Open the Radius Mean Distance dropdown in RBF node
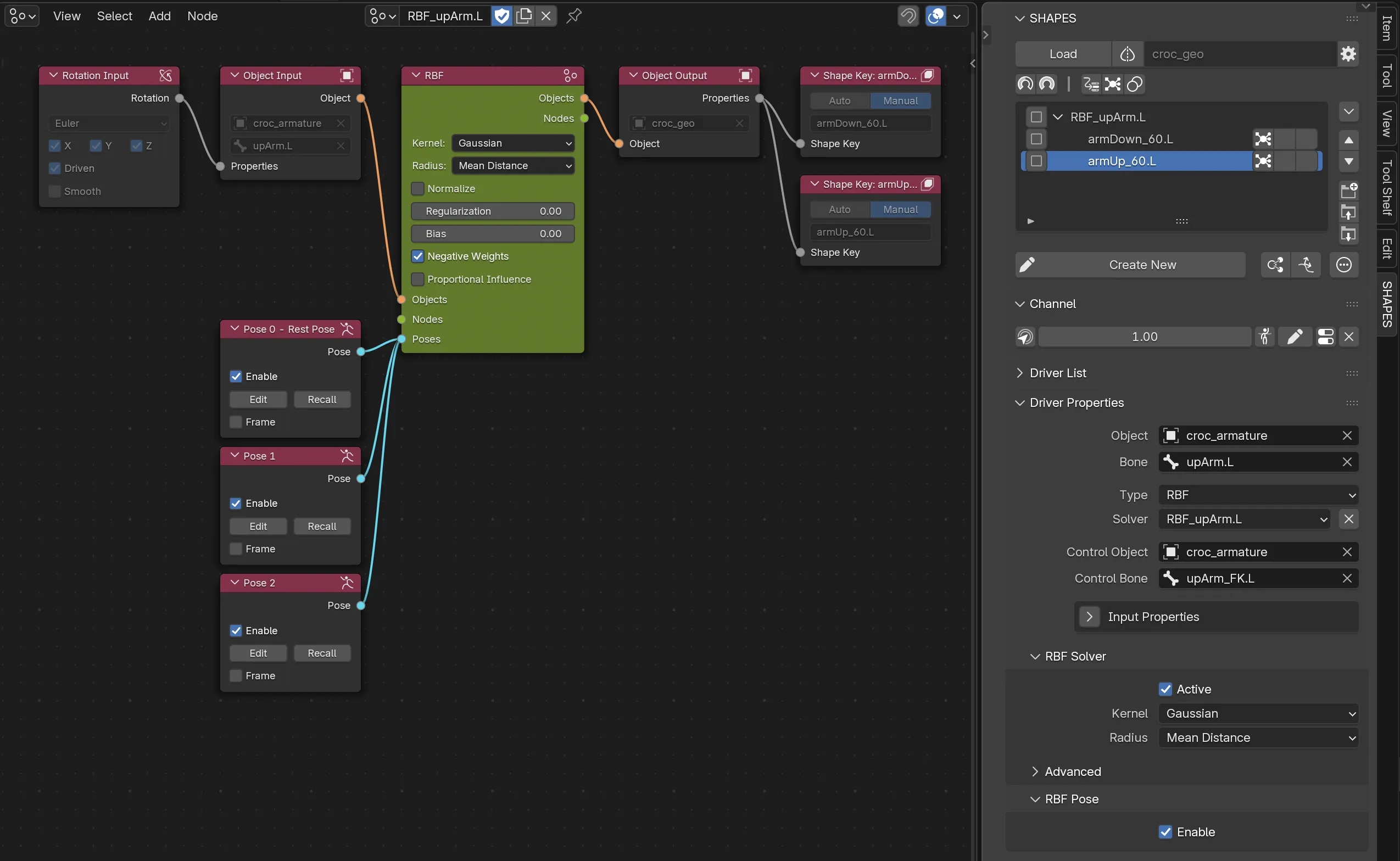The height and width of the screenshot is (861, 1400). [x=512, y=166]
